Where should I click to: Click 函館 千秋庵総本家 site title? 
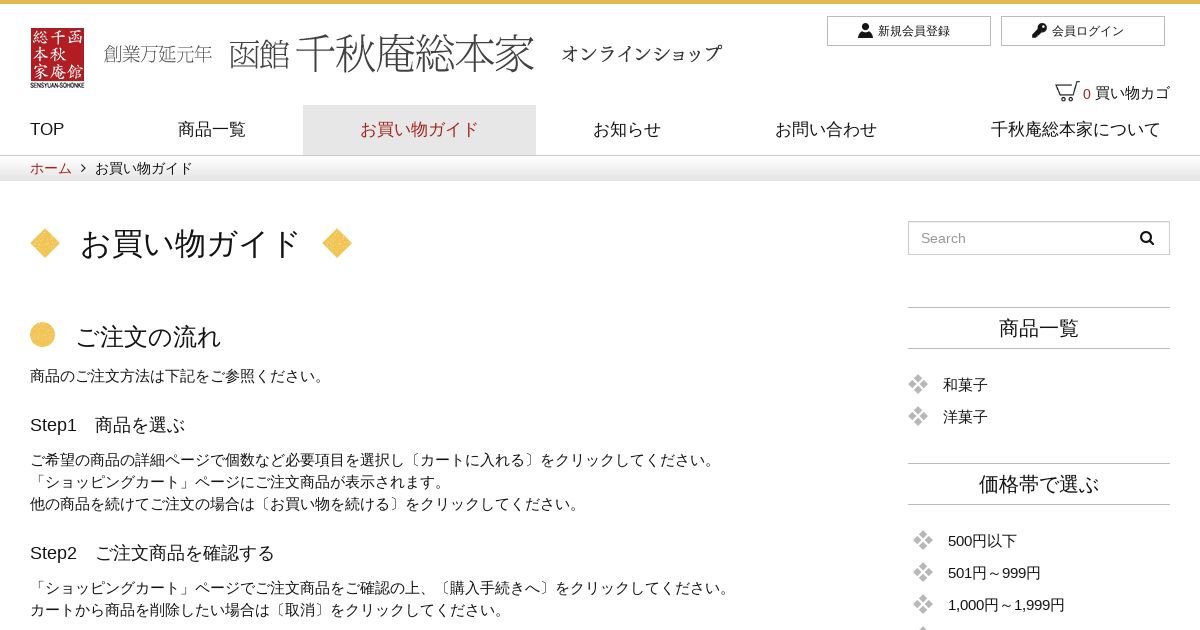click(382, 54)
